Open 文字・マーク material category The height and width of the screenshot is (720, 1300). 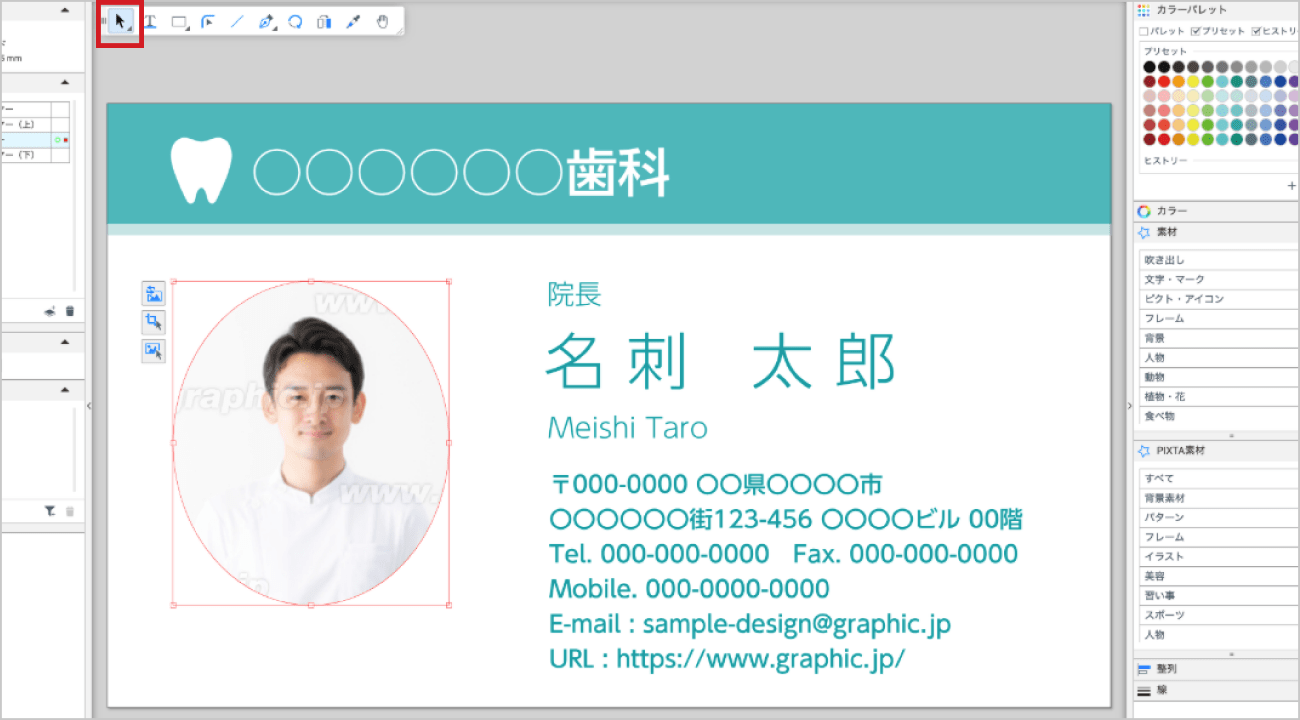(1219, 279)
